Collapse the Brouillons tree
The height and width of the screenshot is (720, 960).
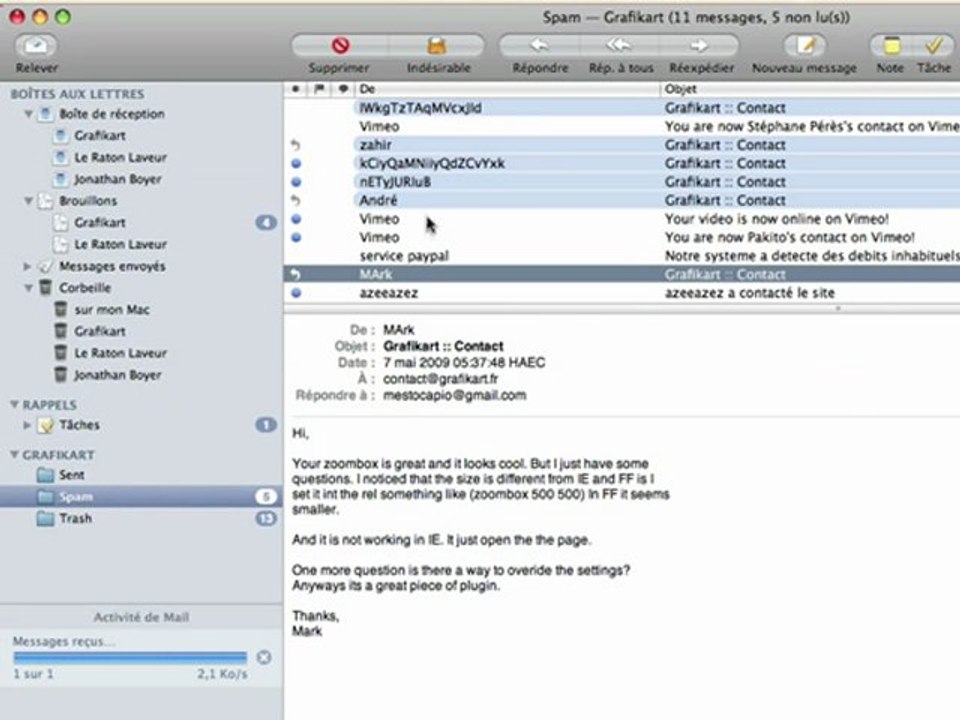tap(28, 201)
